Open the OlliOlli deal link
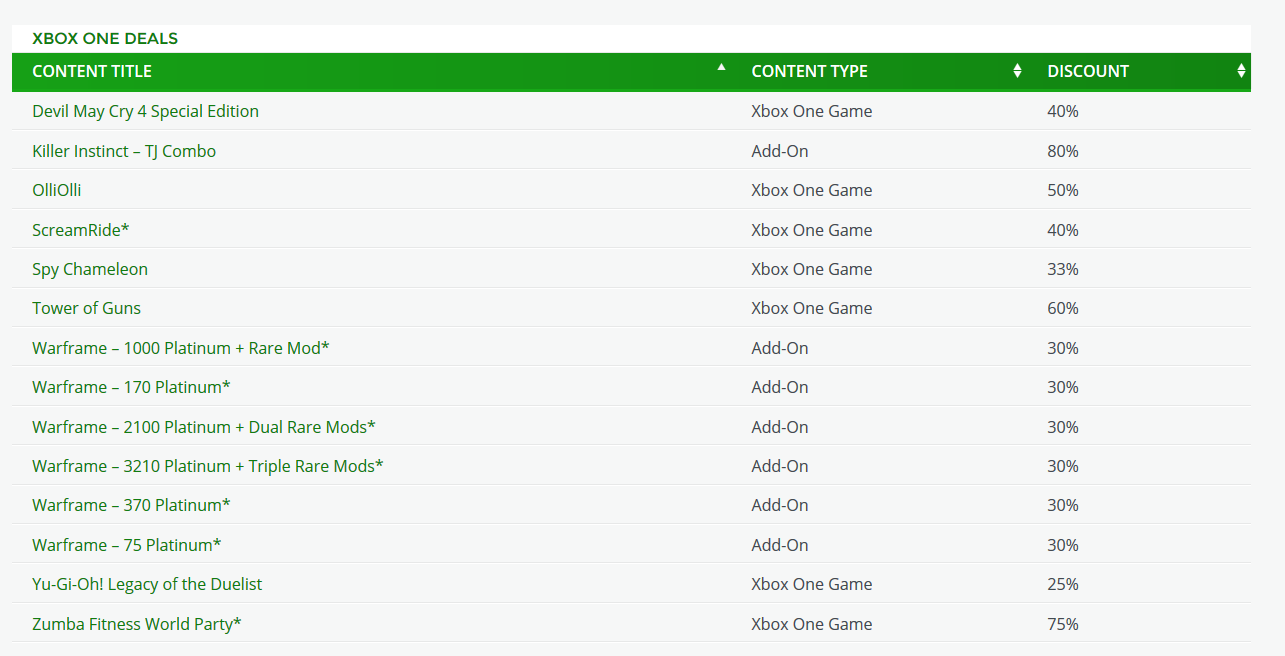Screen dimensions: 1285x656 pos(57,190)
